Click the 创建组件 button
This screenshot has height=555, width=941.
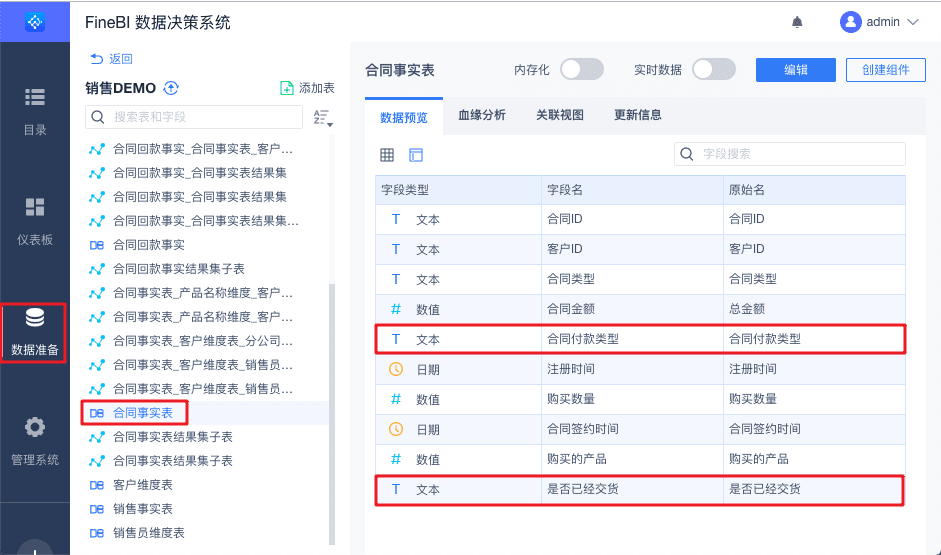885,69
